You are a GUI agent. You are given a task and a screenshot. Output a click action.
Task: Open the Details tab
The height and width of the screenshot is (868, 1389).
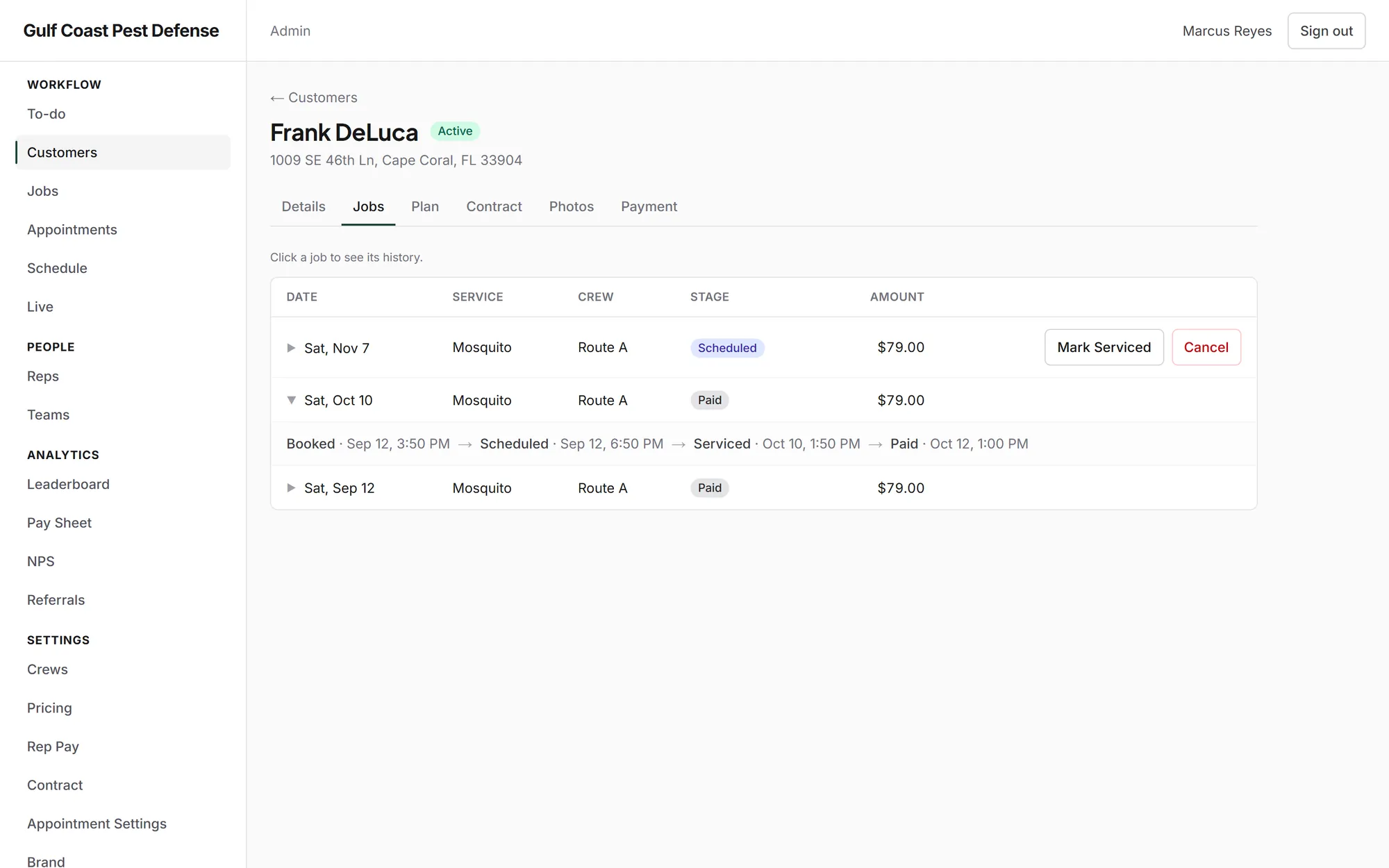pyautogui.click(x=303, y=206)
